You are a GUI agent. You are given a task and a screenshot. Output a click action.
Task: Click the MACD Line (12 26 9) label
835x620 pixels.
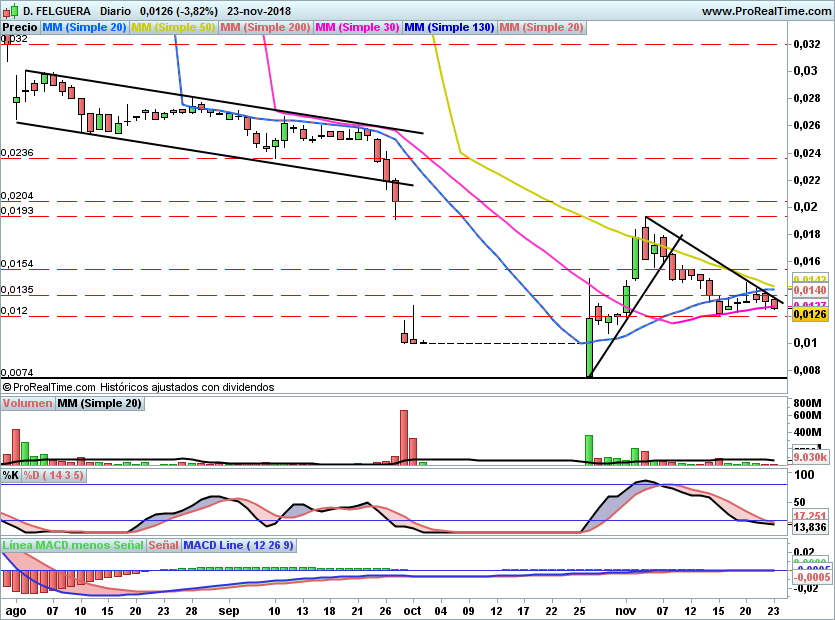[239, 546]
